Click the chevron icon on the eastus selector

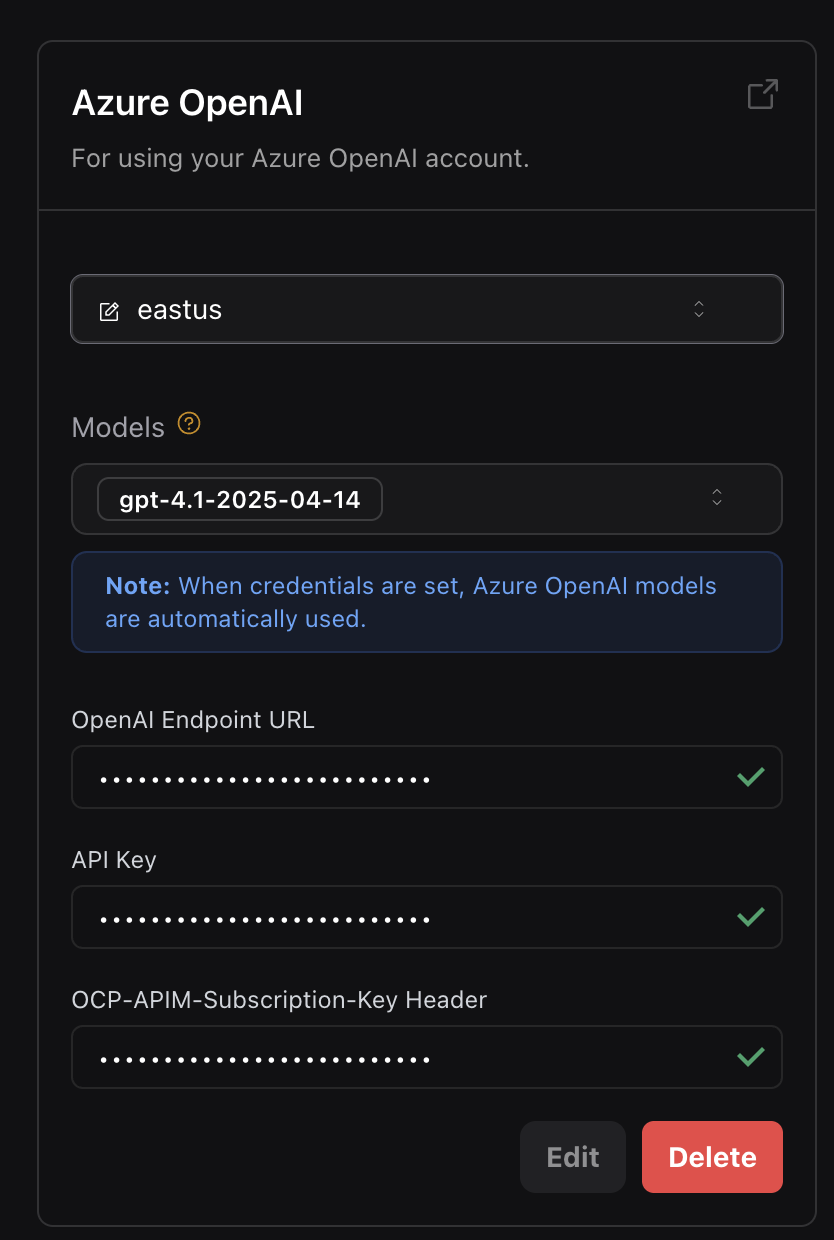pyautogui.click(x=699, y=309)
